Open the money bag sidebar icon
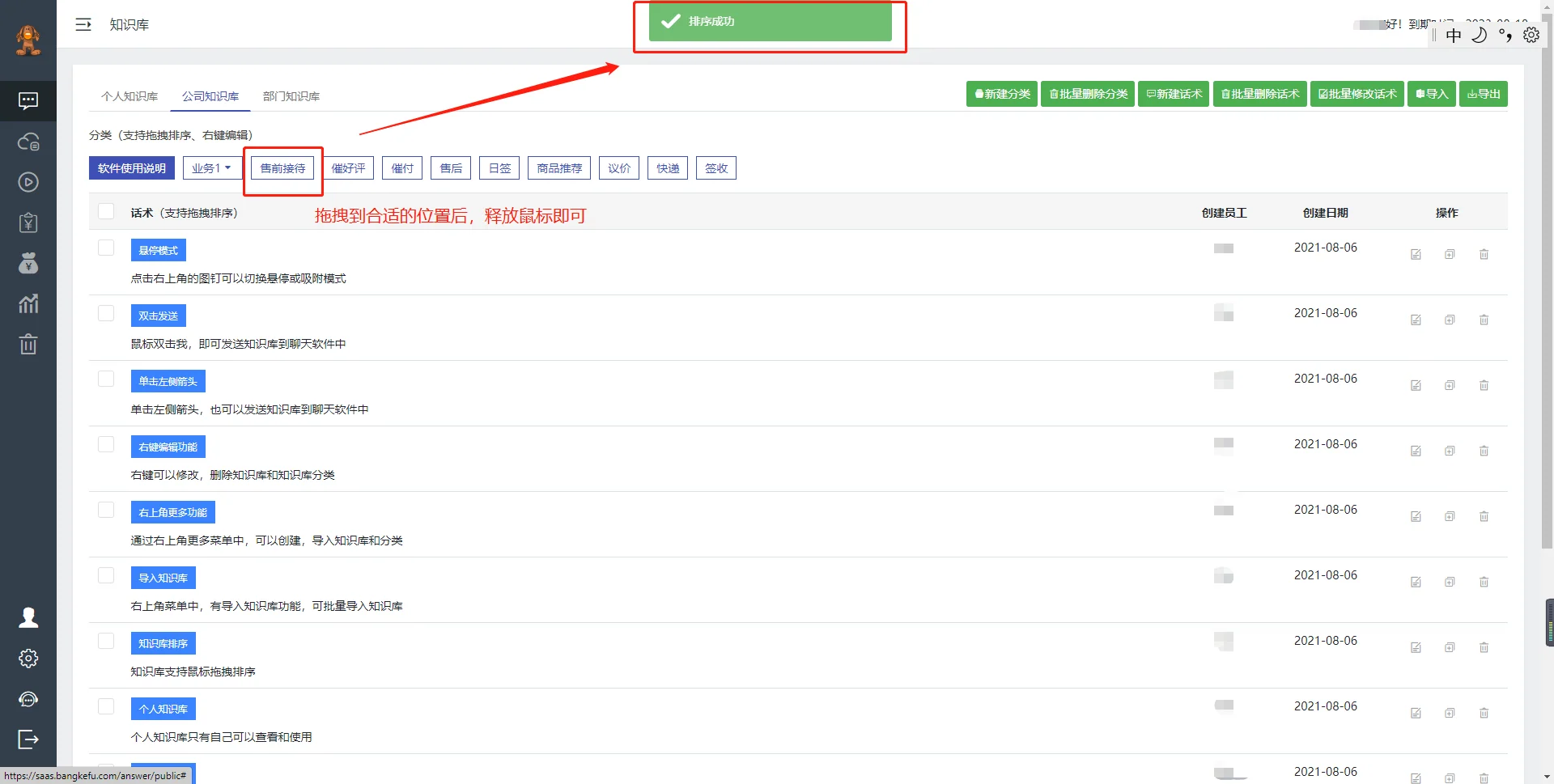The image size is (1554, 784). [x=28, y=263]
